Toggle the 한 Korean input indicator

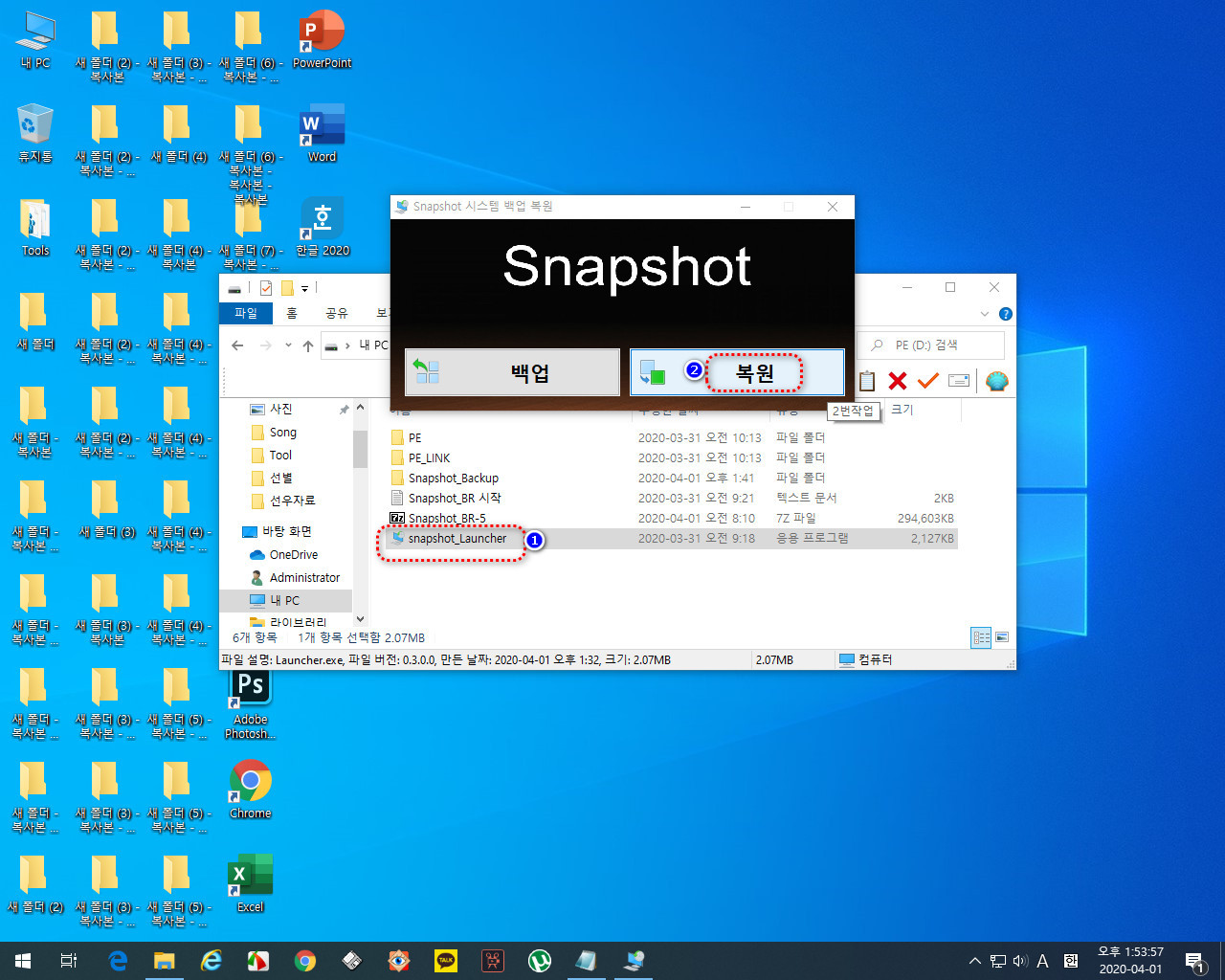(x=1071, y=961)
